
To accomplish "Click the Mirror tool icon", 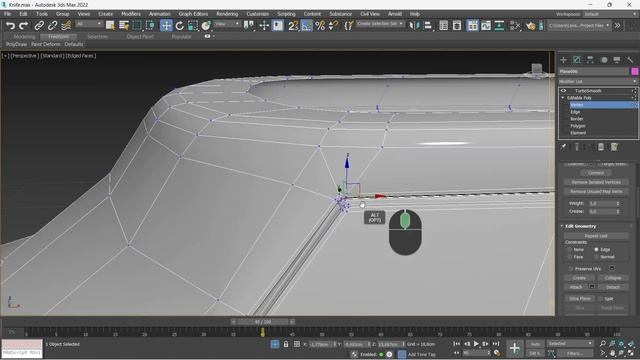I will click(x=414, y=26).
